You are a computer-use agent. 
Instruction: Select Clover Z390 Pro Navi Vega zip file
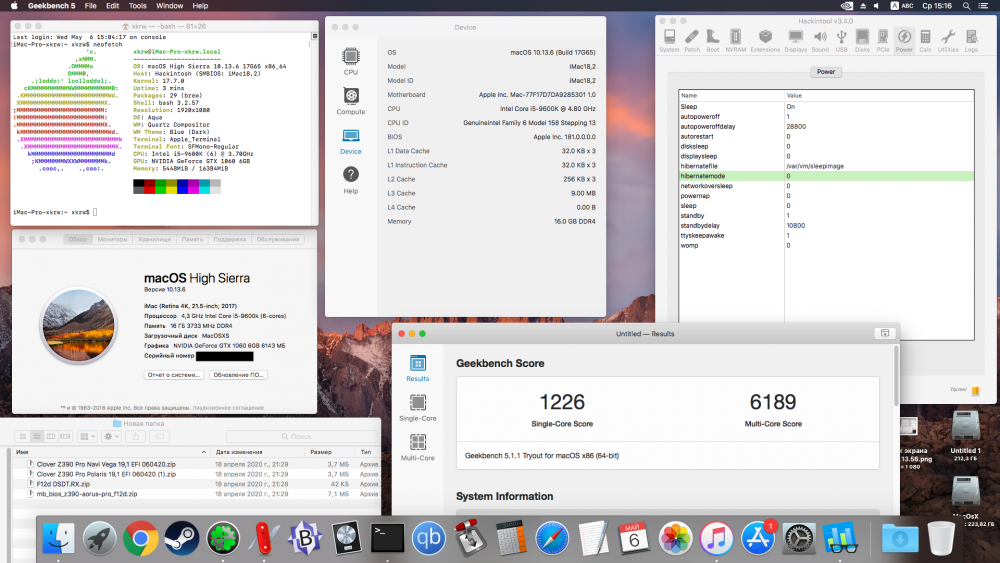click(106, 465)
